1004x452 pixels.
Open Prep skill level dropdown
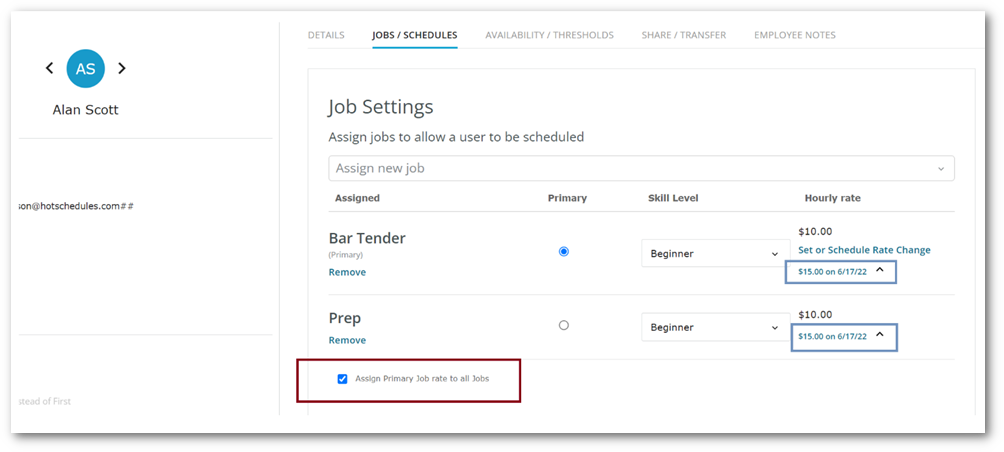tap(715, 327)
